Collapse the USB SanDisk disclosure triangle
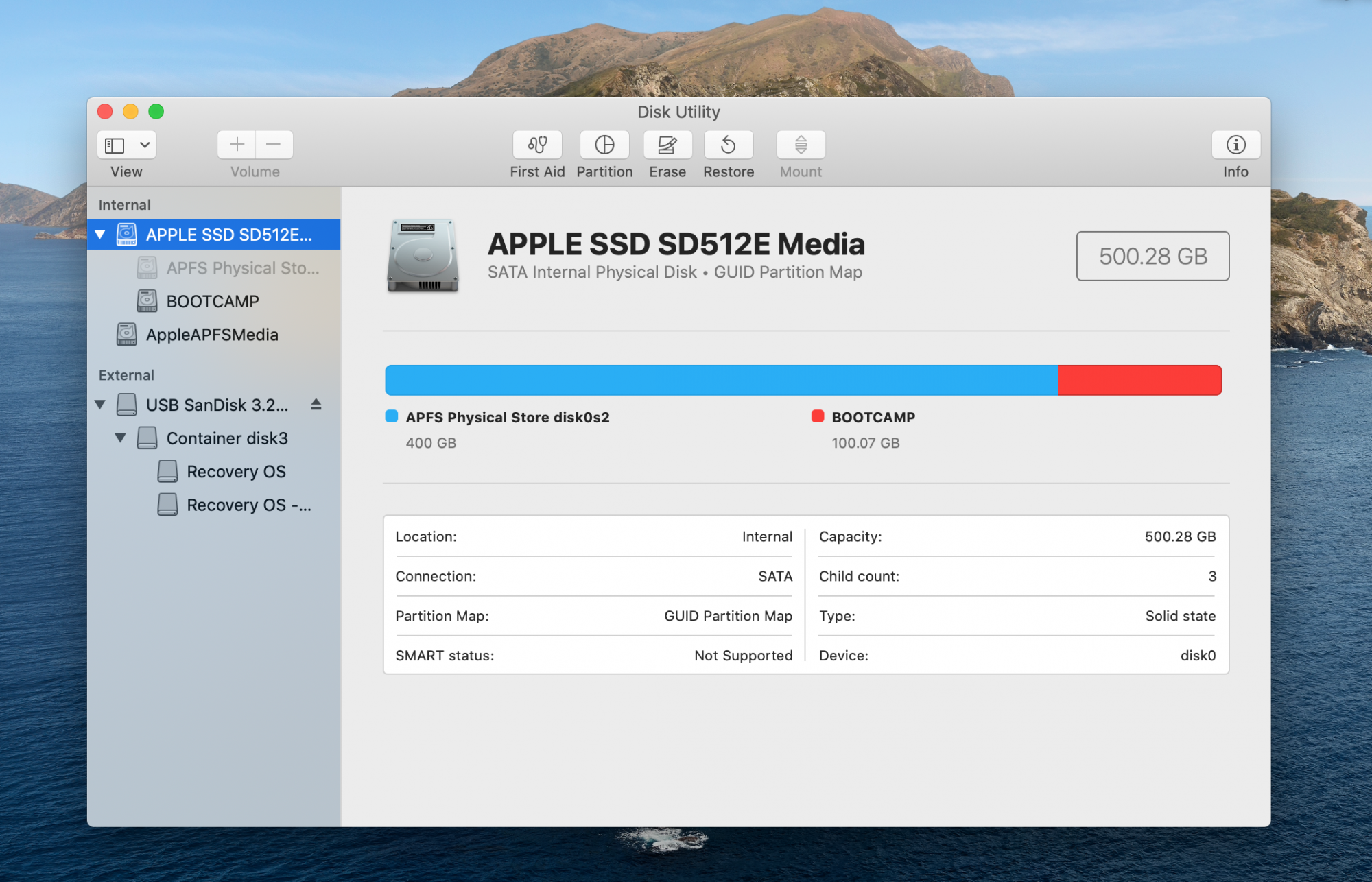 point(100,405)
